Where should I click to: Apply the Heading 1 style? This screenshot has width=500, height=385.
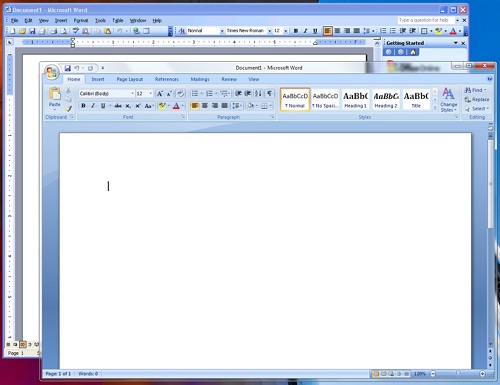tap(355, 99)
